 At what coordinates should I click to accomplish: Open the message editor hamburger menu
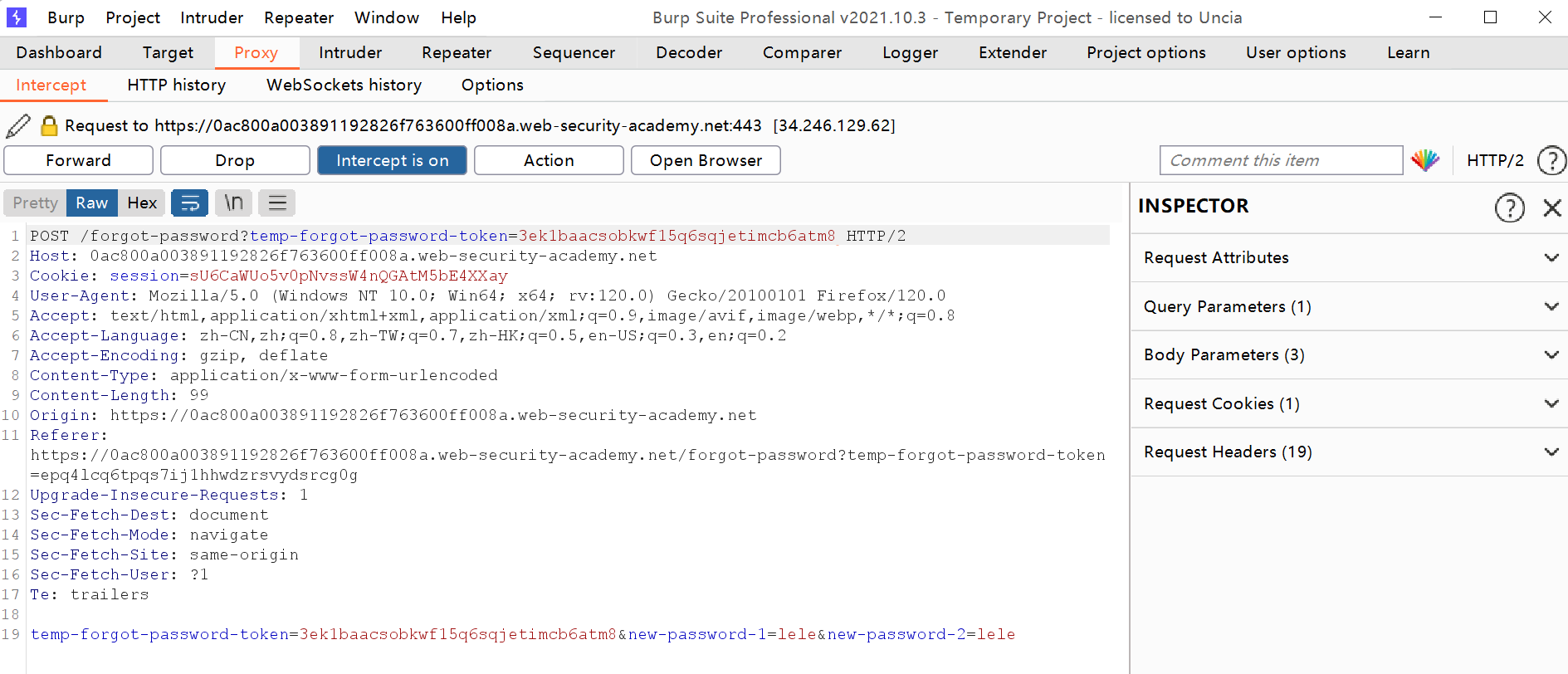coord(277,203)
